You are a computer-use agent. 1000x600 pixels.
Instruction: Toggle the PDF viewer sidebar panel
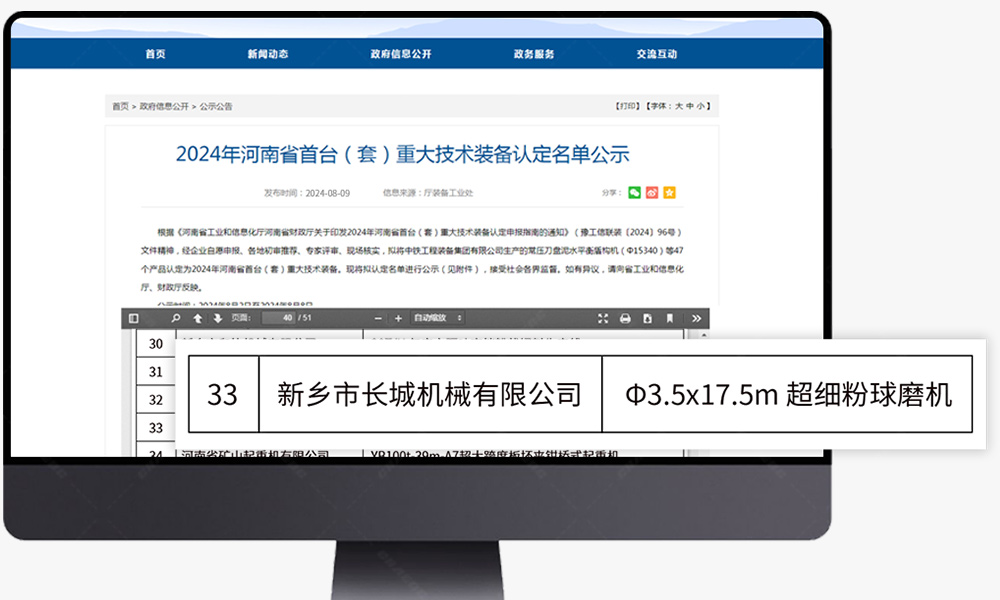(134, 318)
